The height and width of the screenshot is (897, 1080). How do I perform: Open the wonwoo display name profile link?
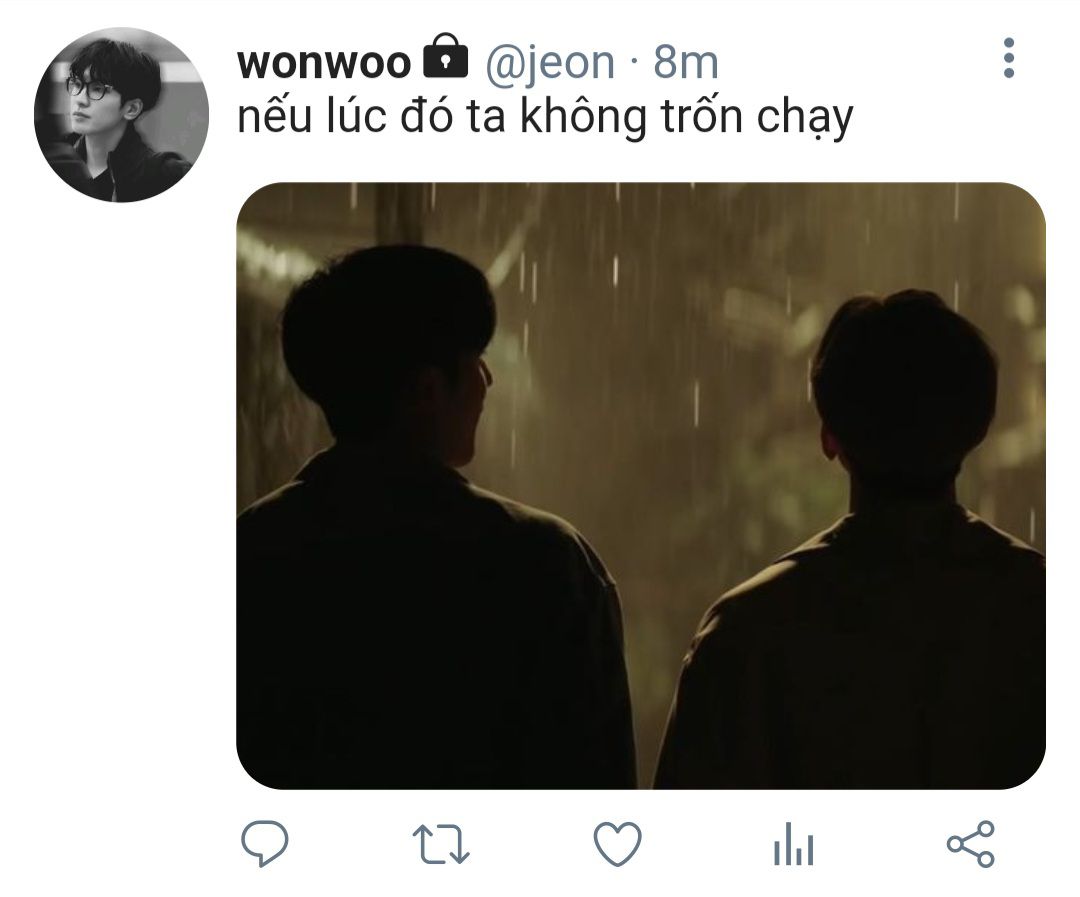(324, 63)
